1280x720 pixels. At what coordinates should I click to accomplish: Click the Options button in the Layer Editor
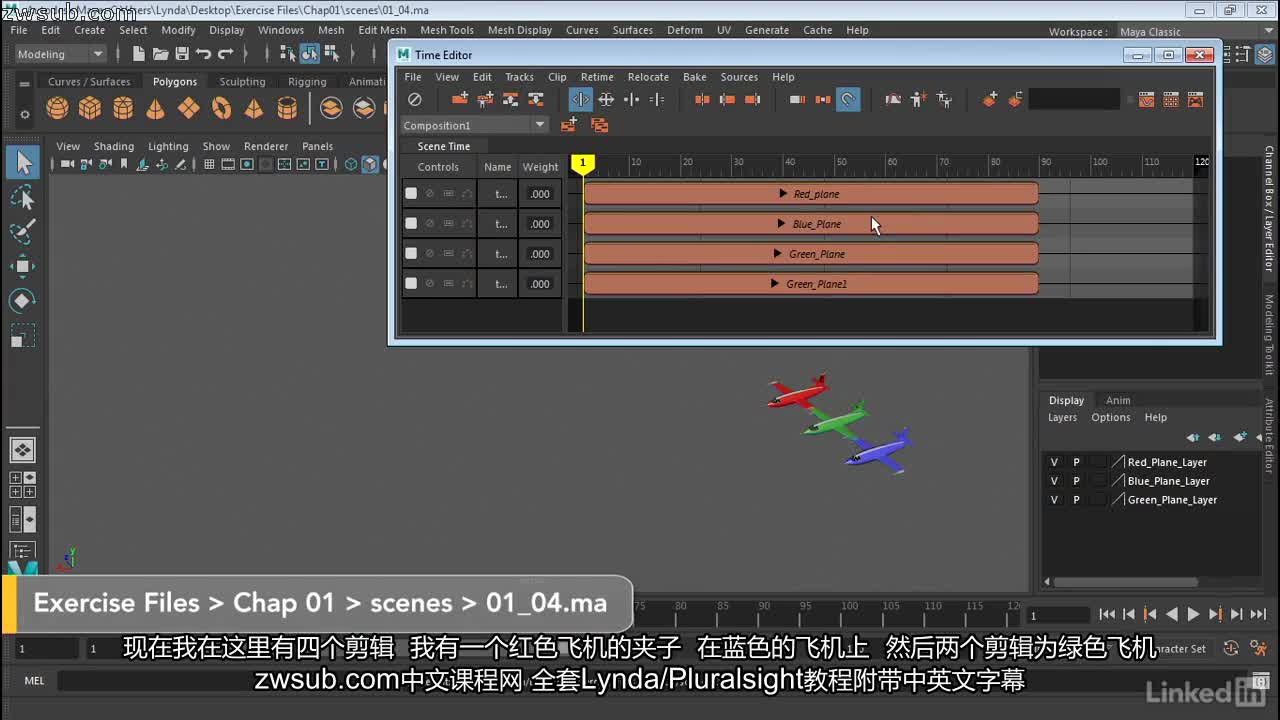click(1110, 417)
